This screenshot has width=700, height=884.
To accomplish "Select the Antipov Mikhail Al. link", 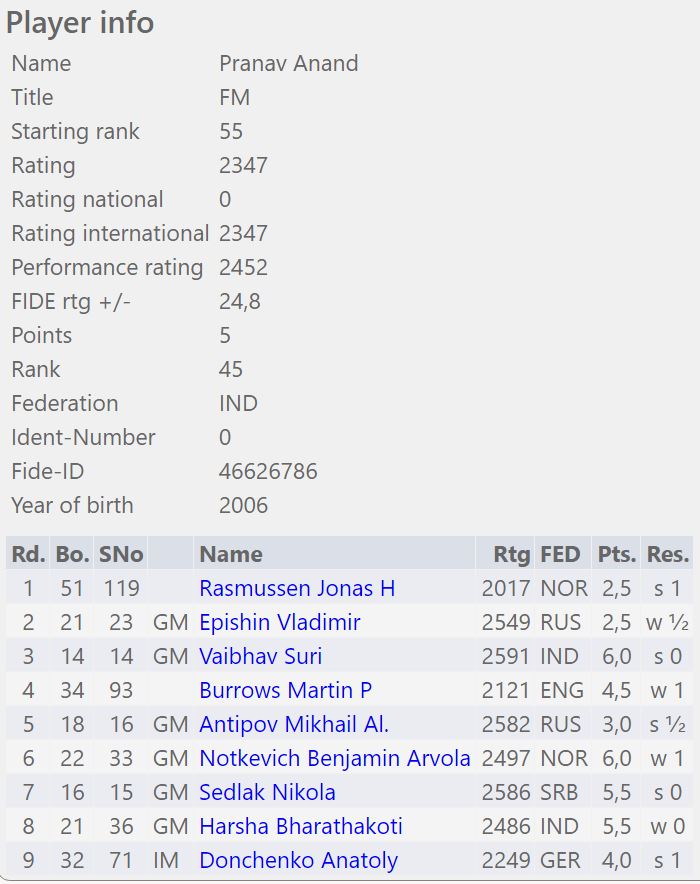I will 294,724.
